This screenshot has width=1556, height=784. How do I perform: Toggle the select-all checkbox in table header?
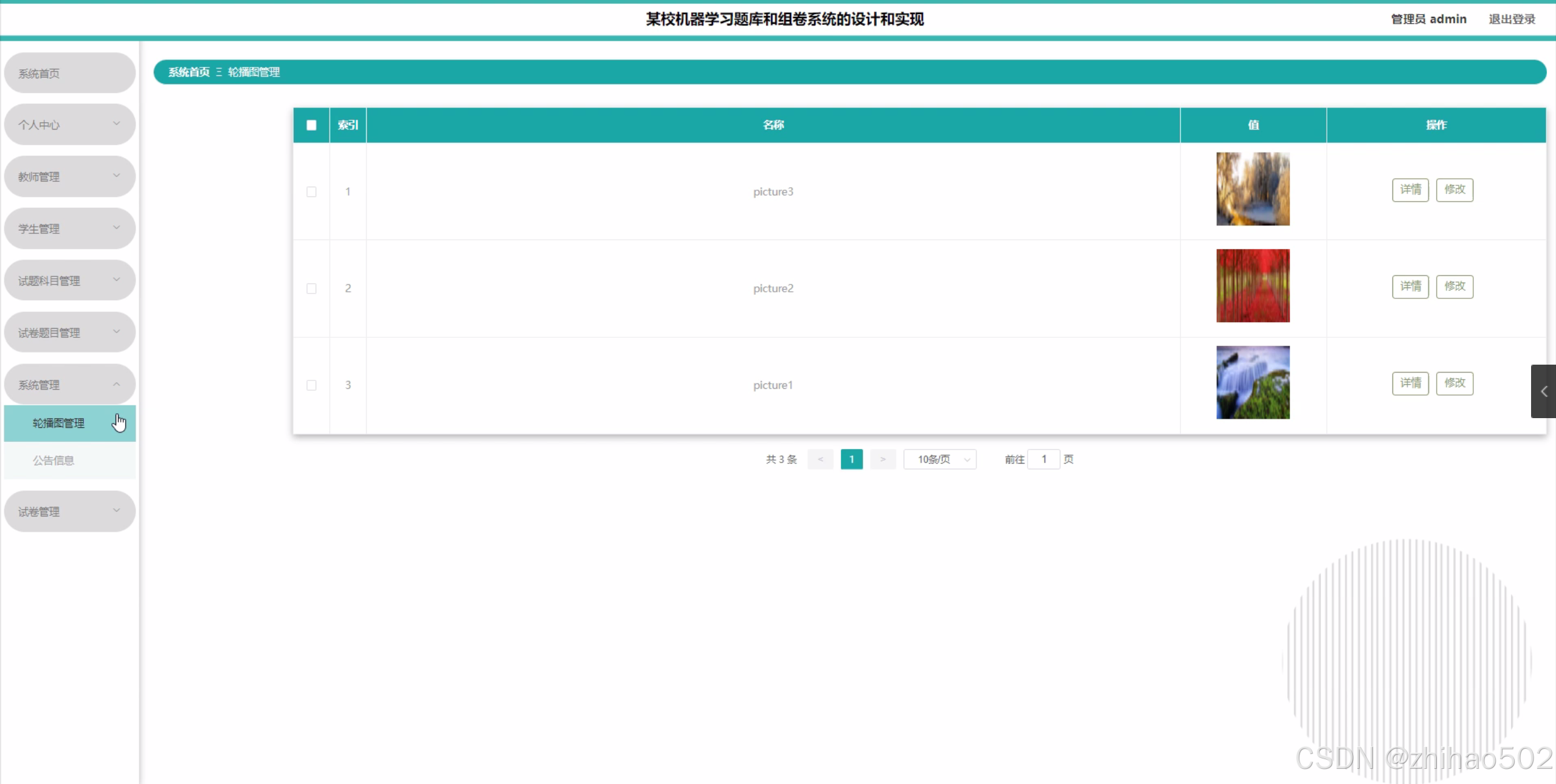[x=311, y=125]
